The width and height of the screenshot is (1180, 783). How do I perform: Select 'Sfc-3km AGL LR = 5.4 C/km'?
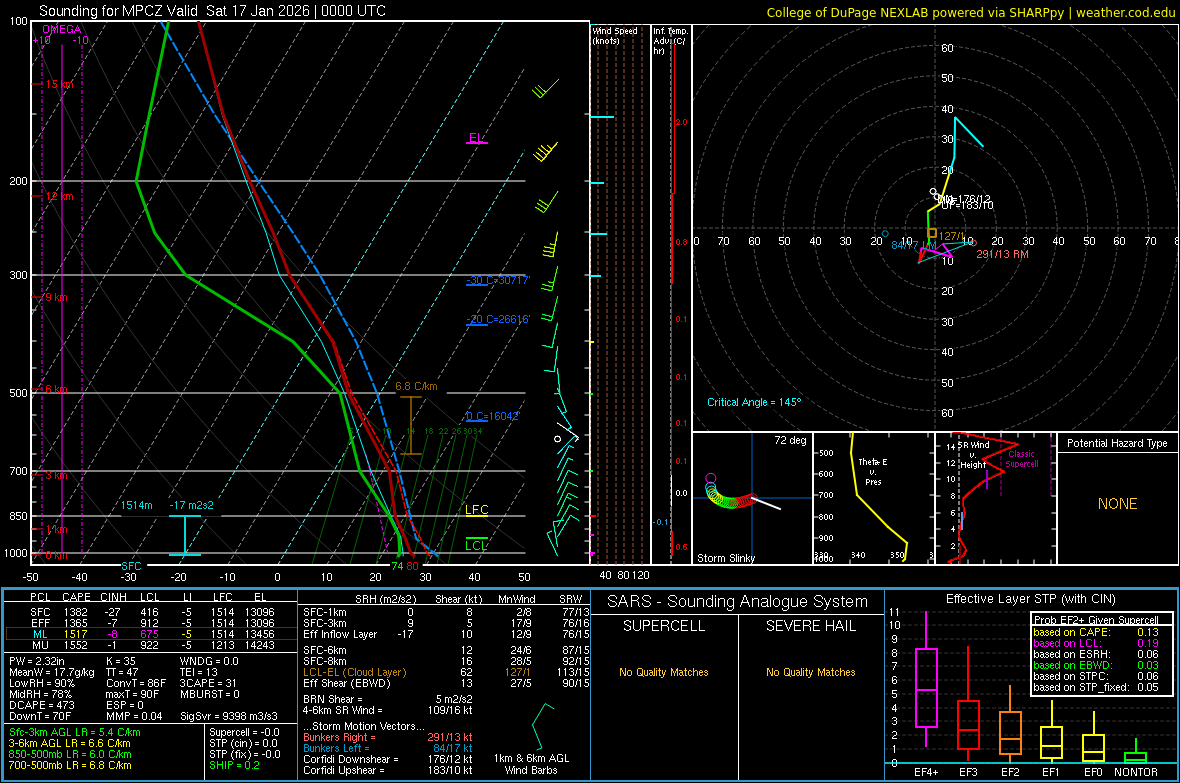coord(75,733)
